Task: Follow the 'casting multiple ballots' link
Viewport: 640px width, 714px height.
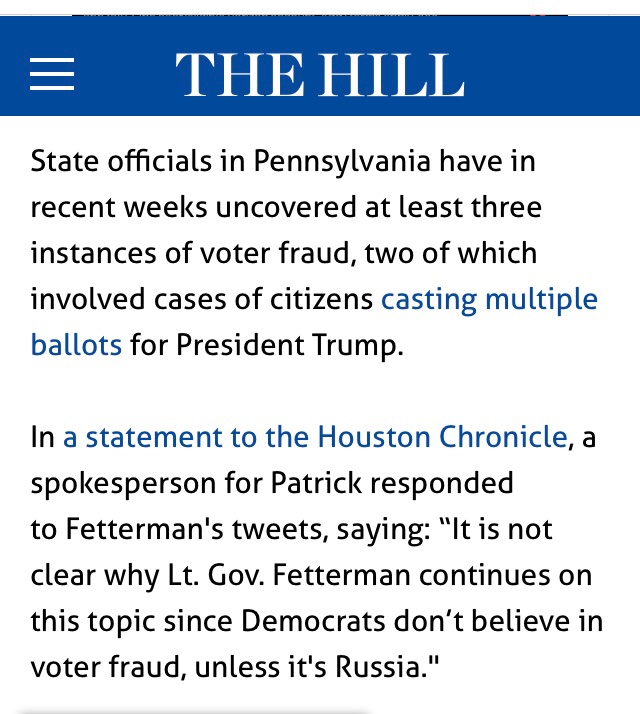Action: point(489,299)
